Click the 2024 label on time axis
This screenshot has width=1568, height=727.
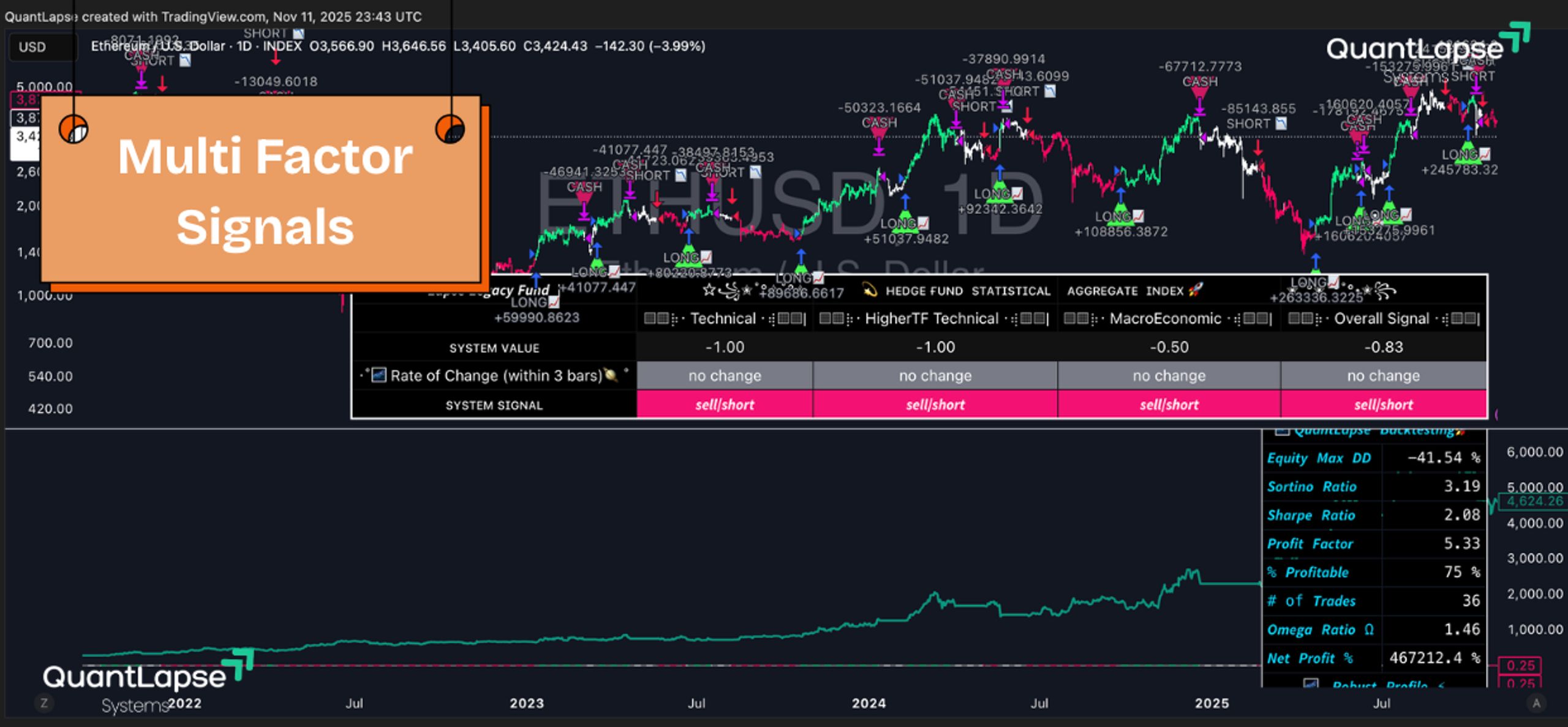869,703
